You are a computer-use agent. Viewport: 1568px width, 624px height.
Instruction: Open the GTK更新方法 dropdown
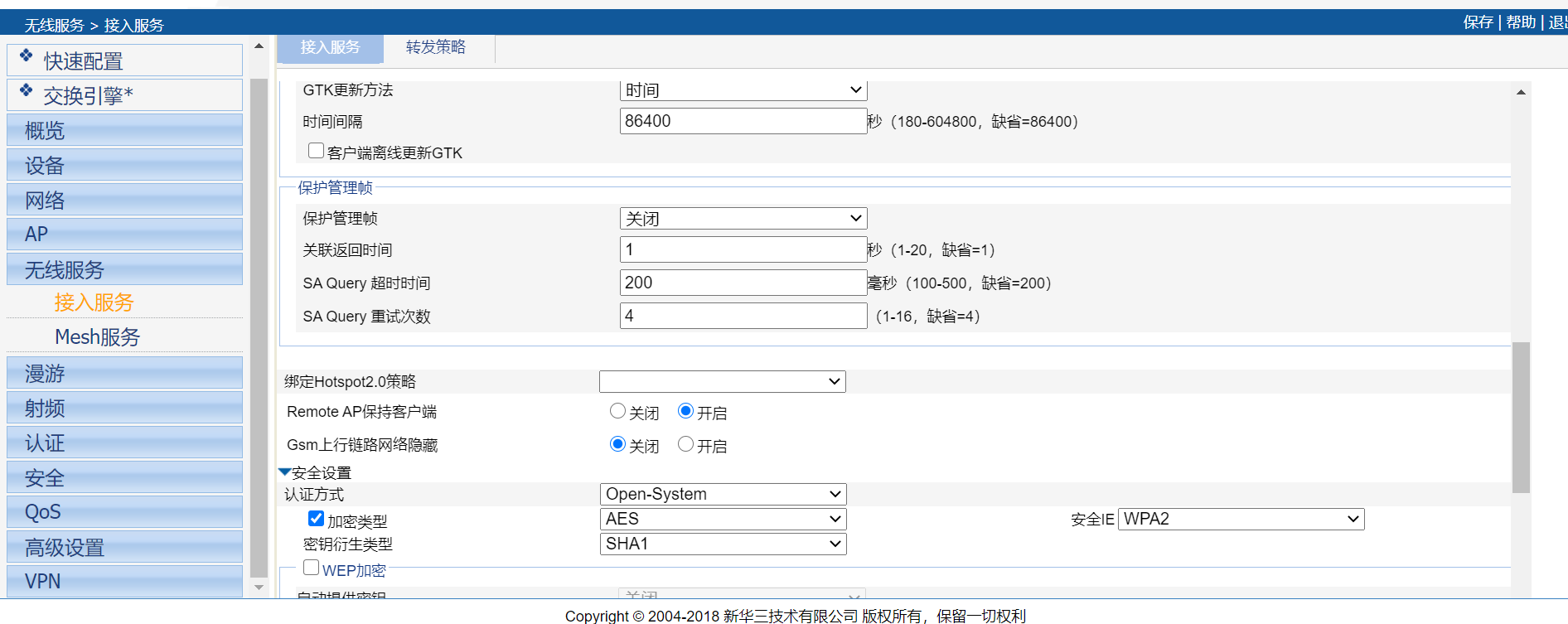[743, 89]
